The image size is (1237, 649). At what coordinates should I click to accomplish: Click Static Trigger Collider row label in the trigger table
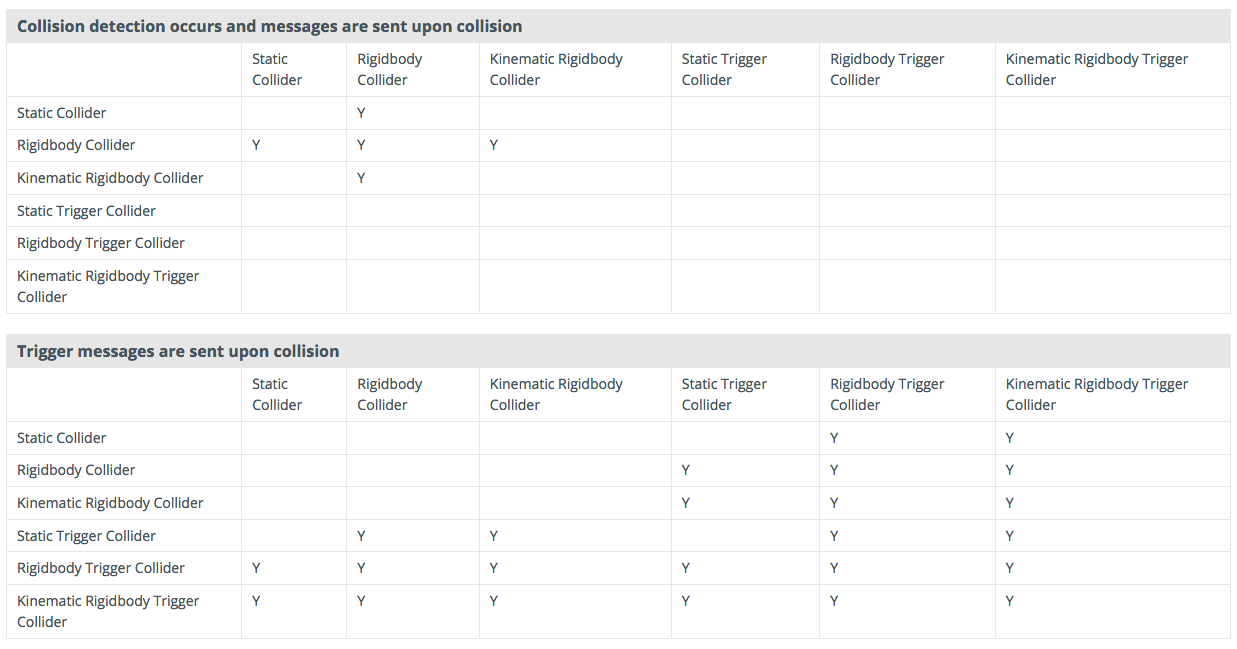point(86,536)
